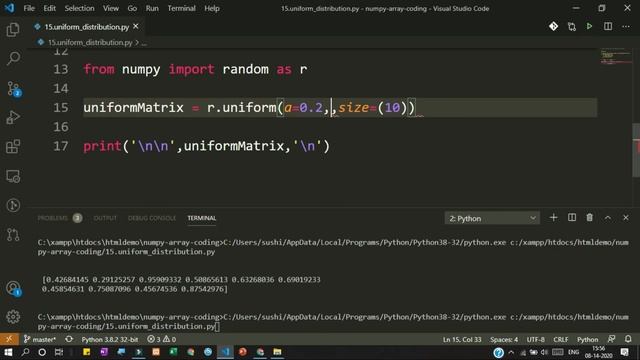
Task: Open the Manage gear settings icon
Action: click(x=13, y=317)
